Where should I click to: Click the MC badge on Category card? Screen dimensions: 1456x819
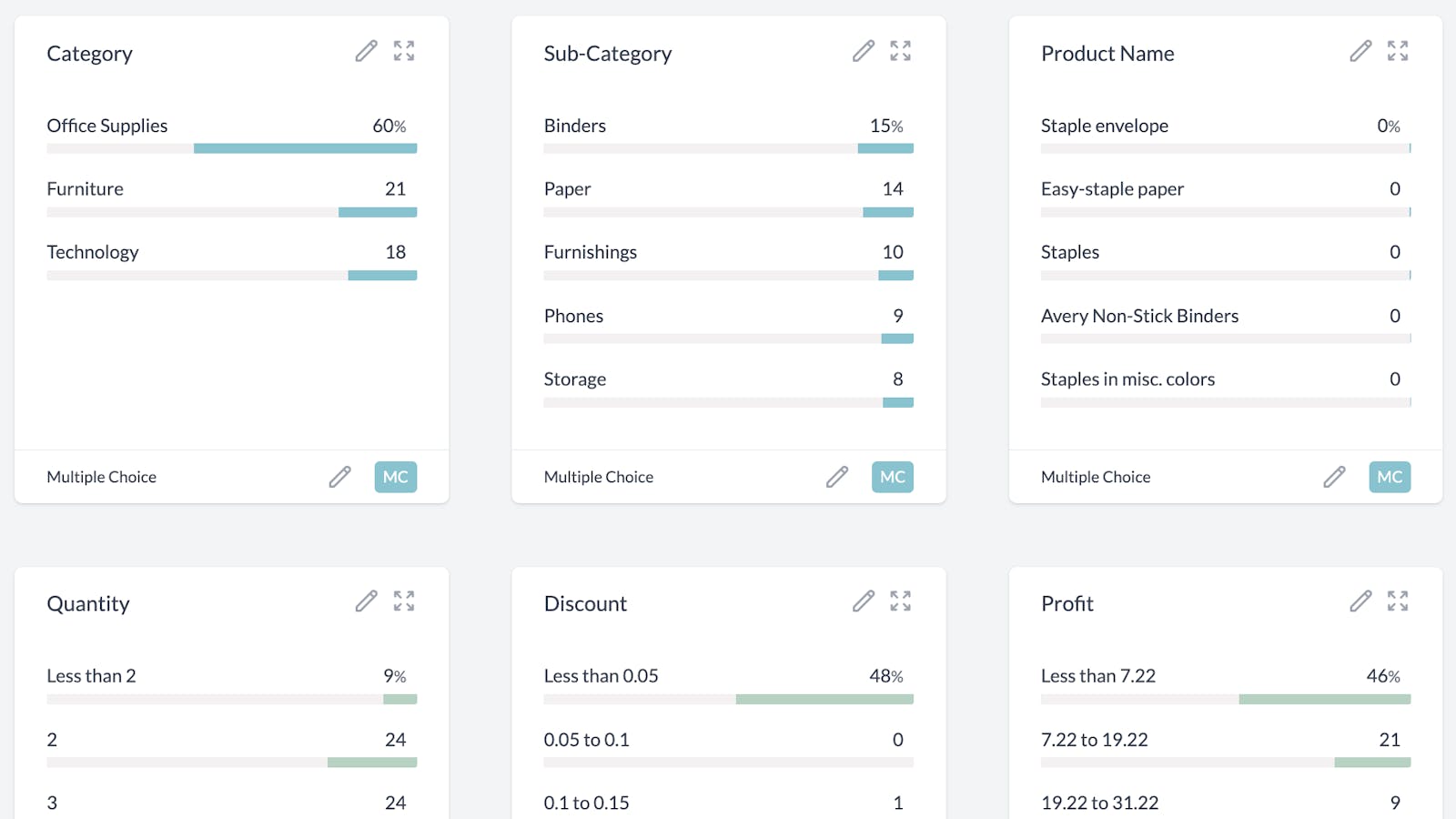pyautogui.click(x=395, y=477)
